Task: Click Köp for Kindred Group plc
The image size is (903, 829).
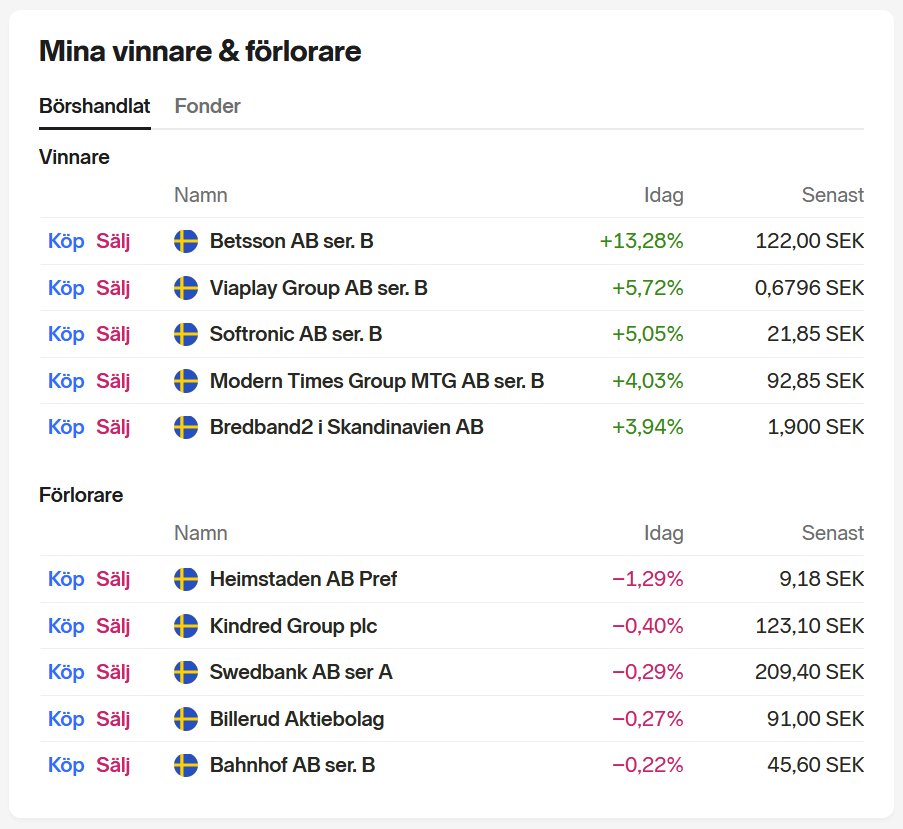Action: coord(66,626)
